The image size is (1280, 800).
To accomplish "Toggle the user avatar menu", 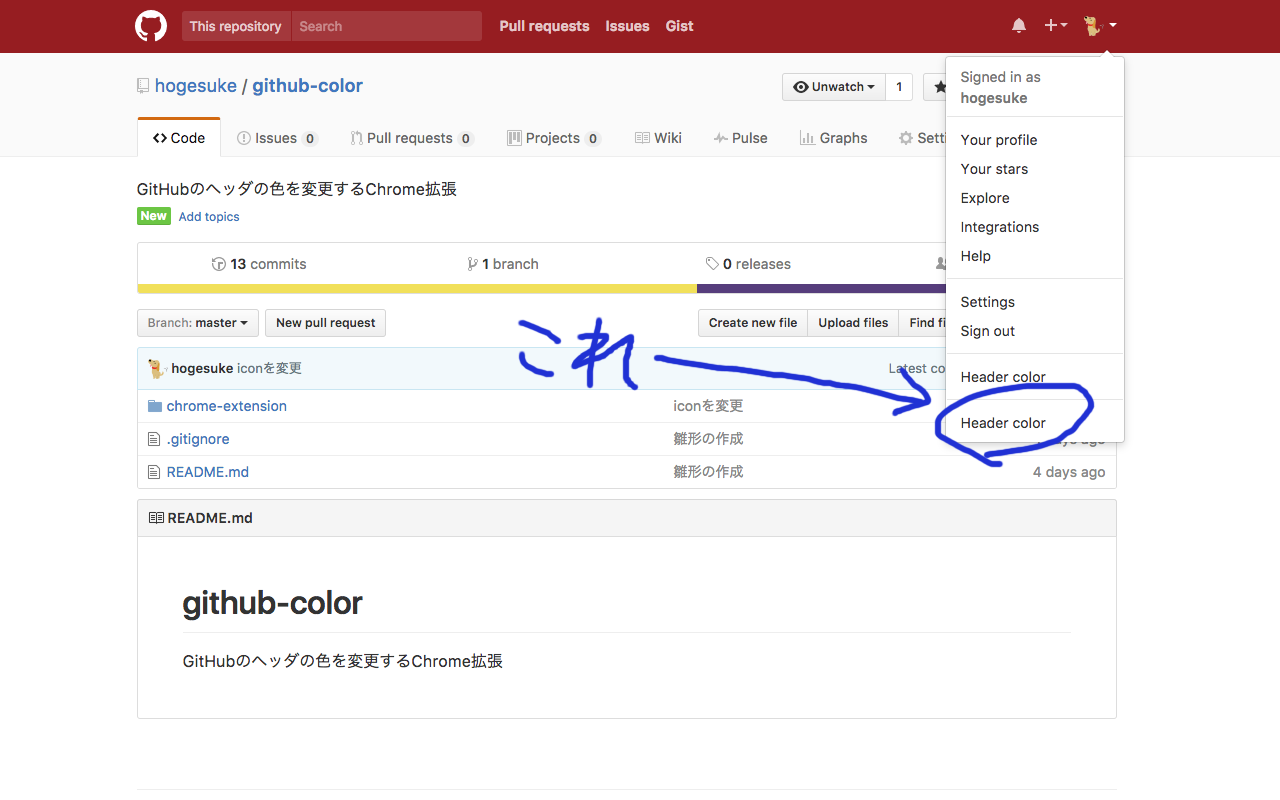I will [x=1099, y=26].
